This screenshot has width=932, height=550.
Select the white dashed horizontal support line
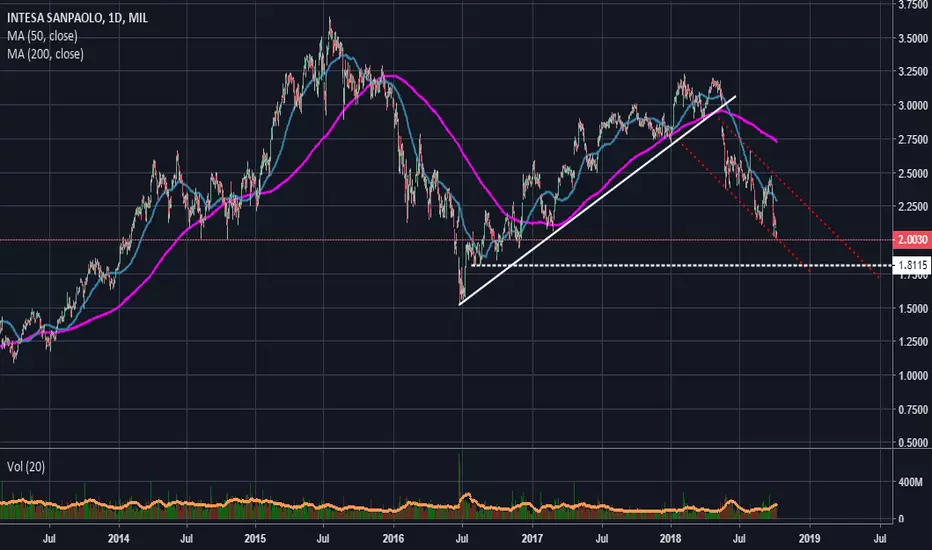point(681,265)
